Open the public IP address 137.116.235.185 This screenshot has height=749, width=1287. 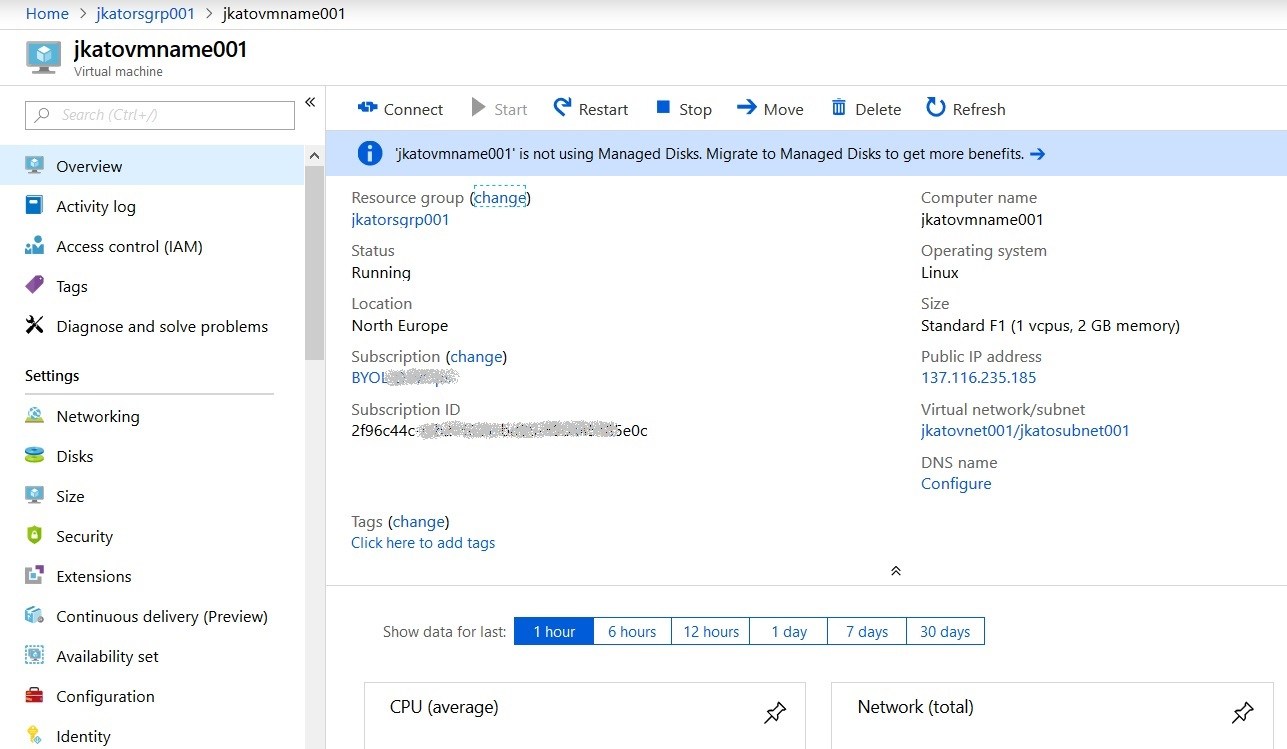coord(979,378)
